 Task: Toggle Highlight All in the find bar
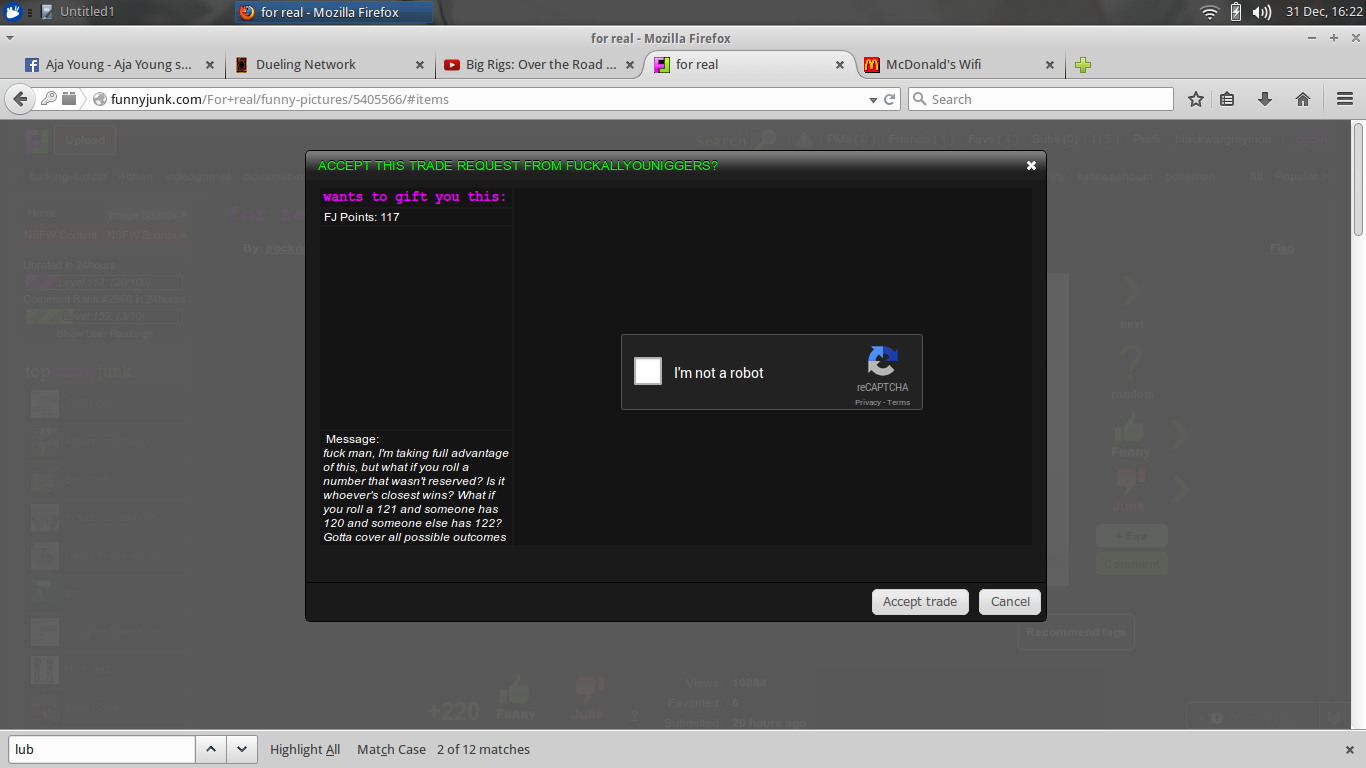tap(305, 749)
